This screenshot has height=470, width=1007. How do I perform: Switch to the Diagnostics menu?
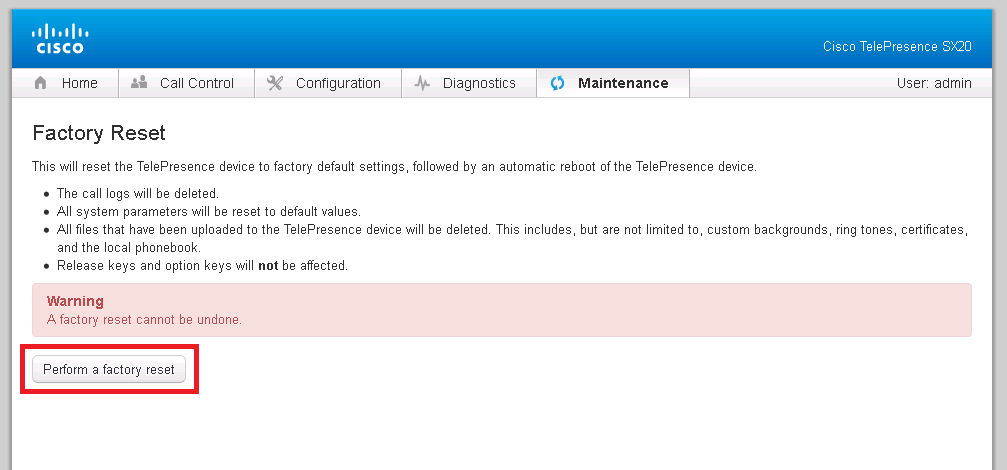(x=469, y=83)
